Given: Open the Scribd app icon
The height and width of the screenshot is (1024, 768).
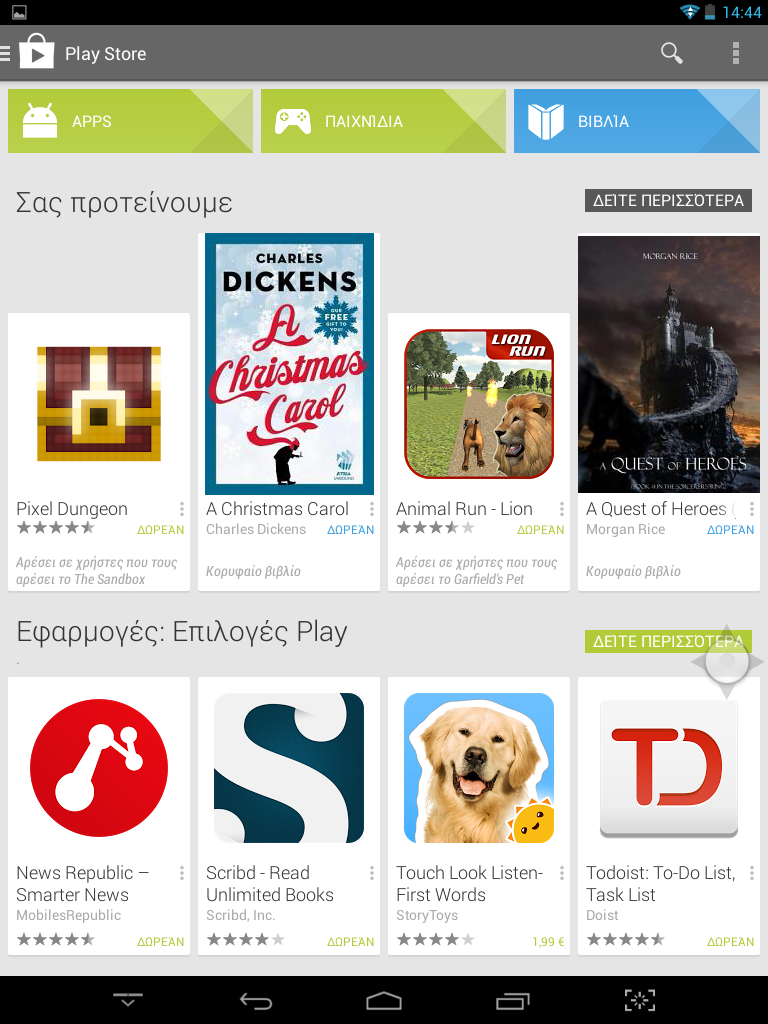Looking at the screenshot, I should (x=289, y=767).
